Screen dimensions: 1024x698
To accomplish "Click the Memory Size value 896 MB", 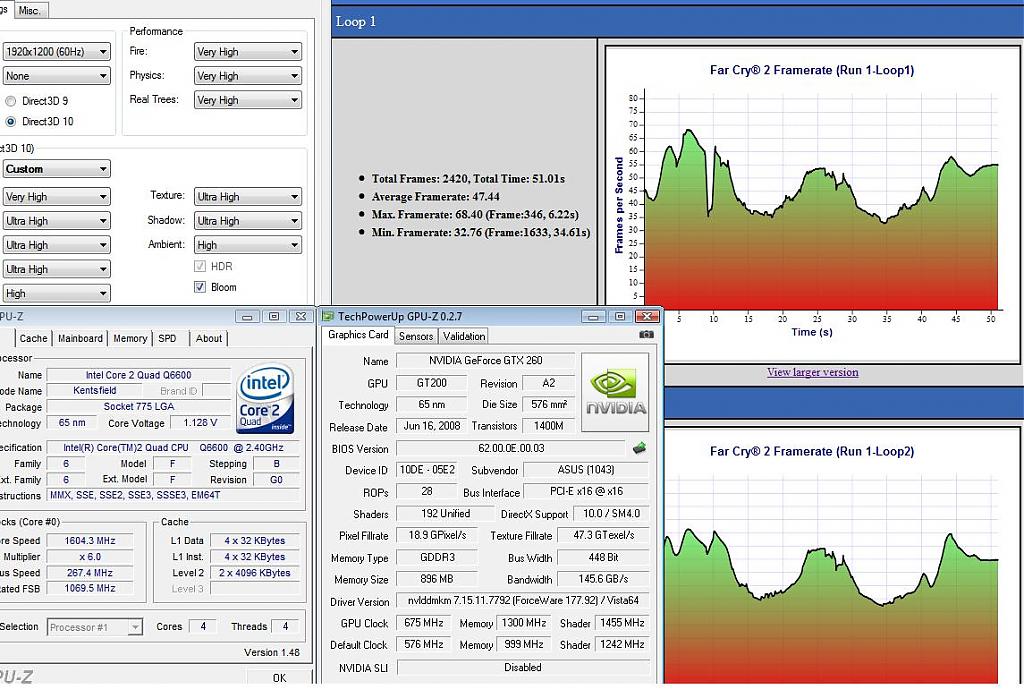I will [437, 579].
